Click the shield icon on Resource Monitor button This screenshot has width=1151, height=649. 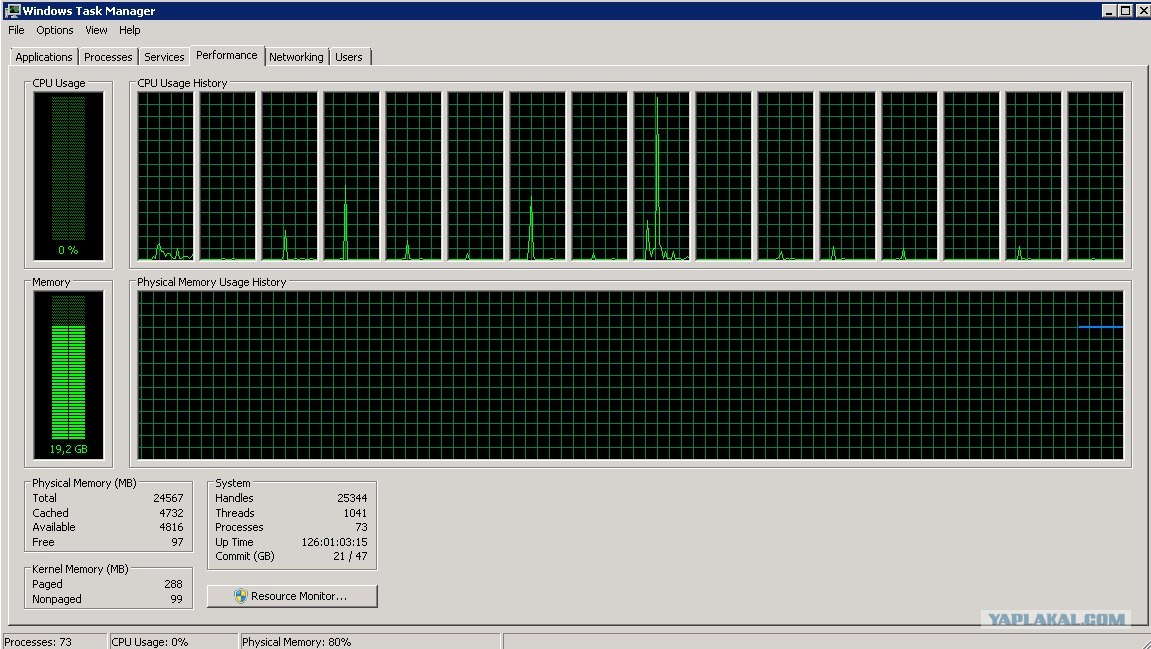click(241, 596)
